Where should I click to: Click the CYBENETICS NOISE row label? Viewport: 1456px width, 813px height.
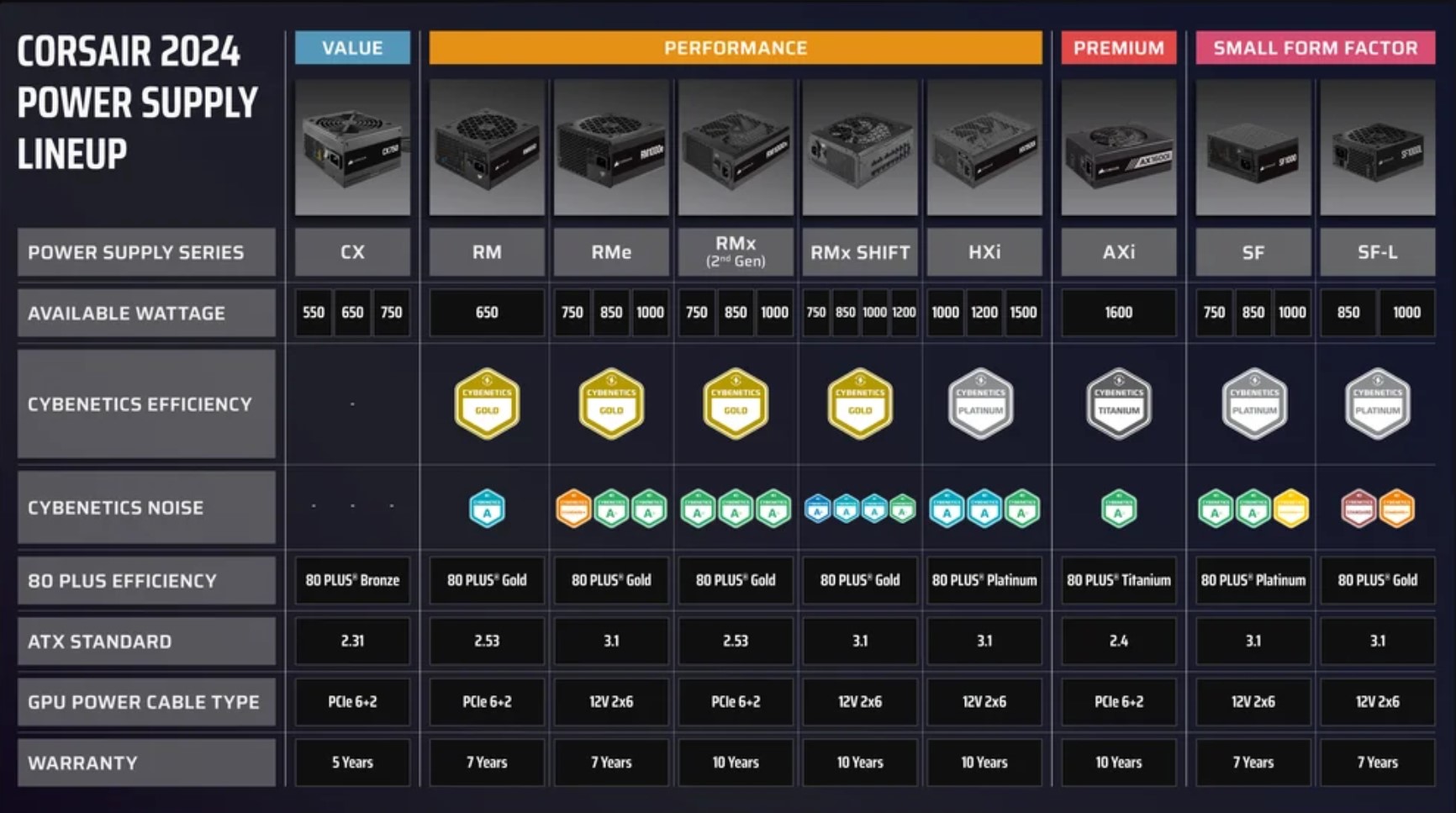[x=146, y=507]
